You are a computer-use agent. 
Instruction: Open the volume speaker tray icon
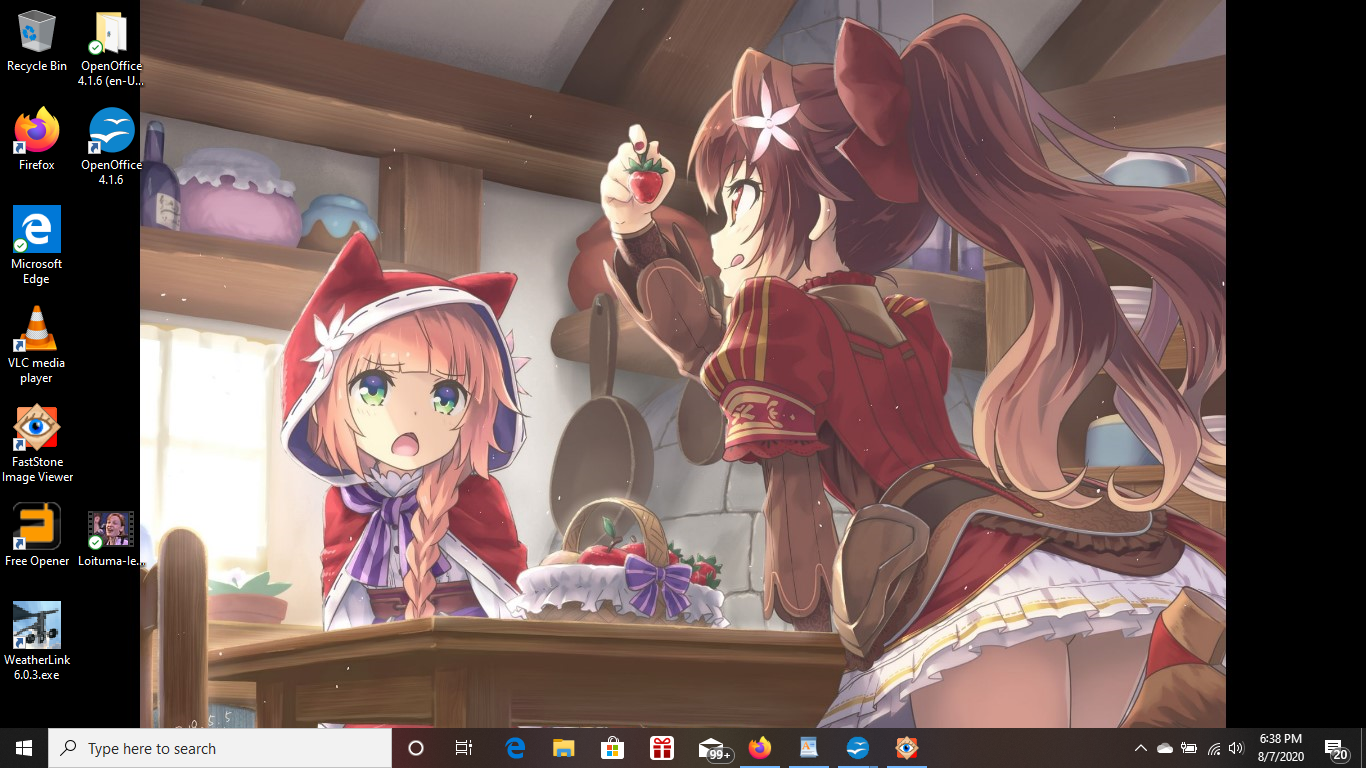point(1236,748)
